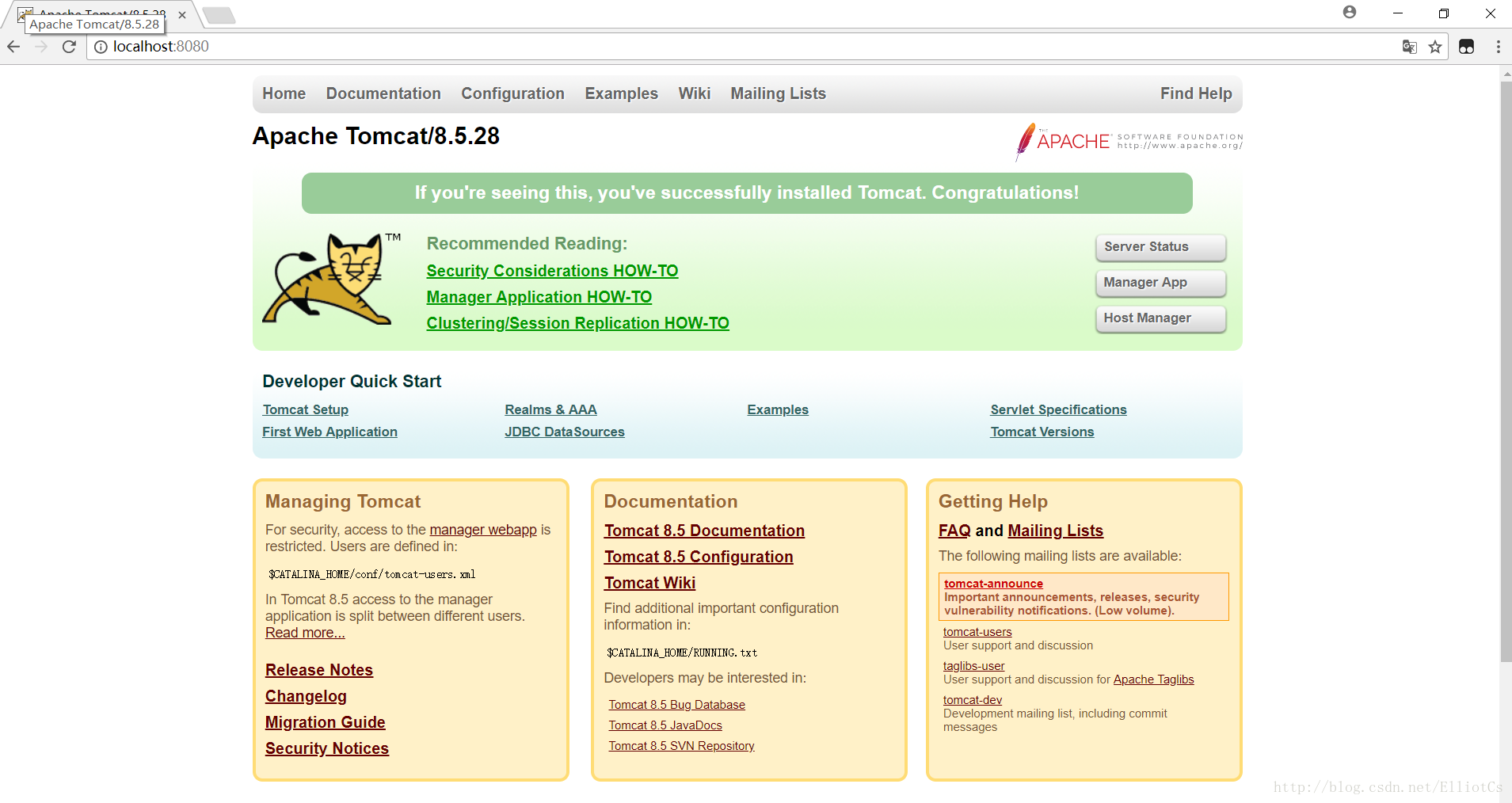The width and height of the screenshot is (1512, 803).
Task: Open the Migration Guide link
Action: pyautogui.click(x=326, y=722)
